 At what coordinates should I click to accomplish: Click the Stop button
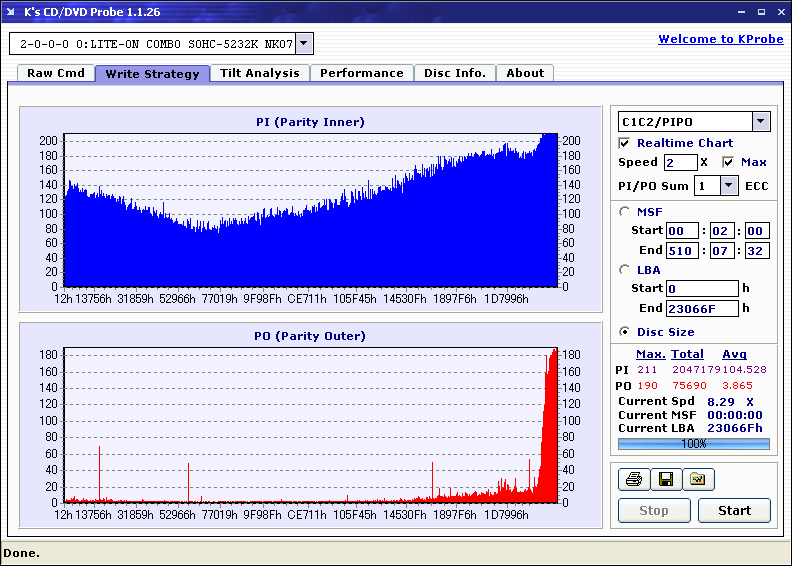654,510
